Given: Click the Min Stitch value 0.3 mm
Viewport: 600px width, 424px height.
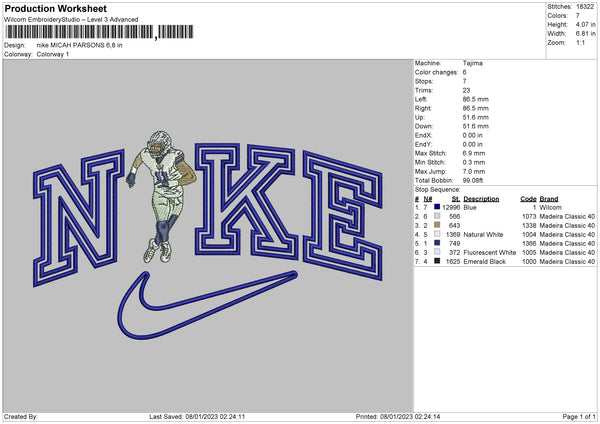Looking at the screenshot, I should pos(474,162).
